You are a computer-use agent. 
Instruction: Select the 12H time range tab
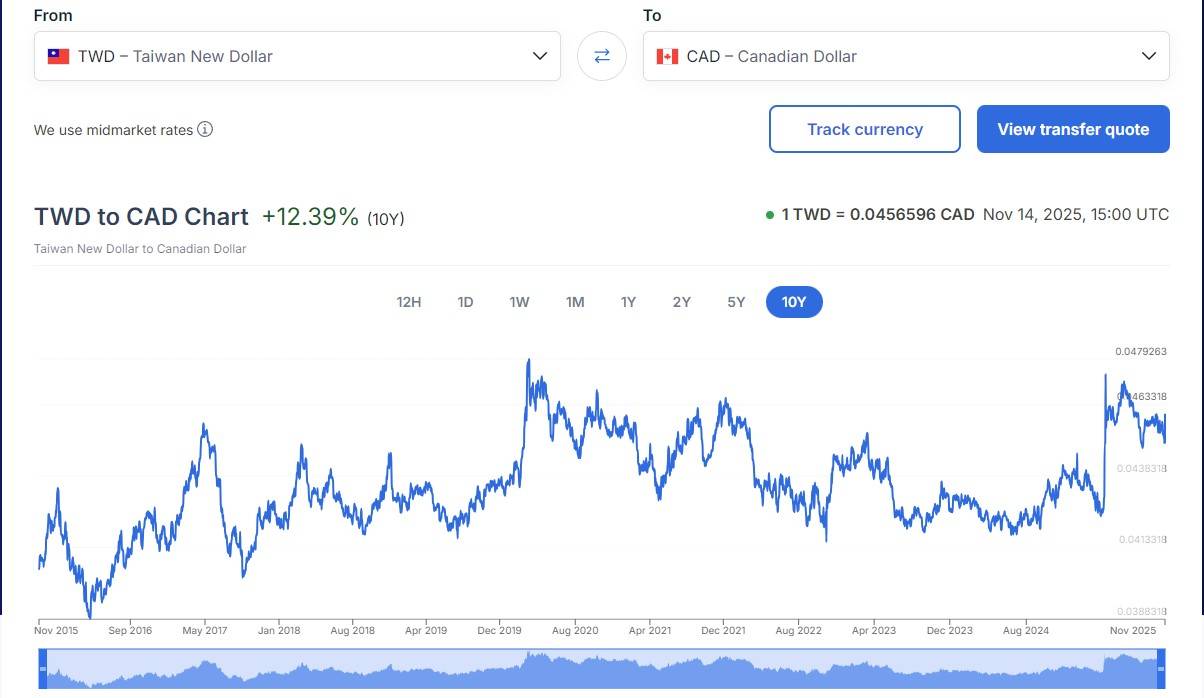(409, 302)
